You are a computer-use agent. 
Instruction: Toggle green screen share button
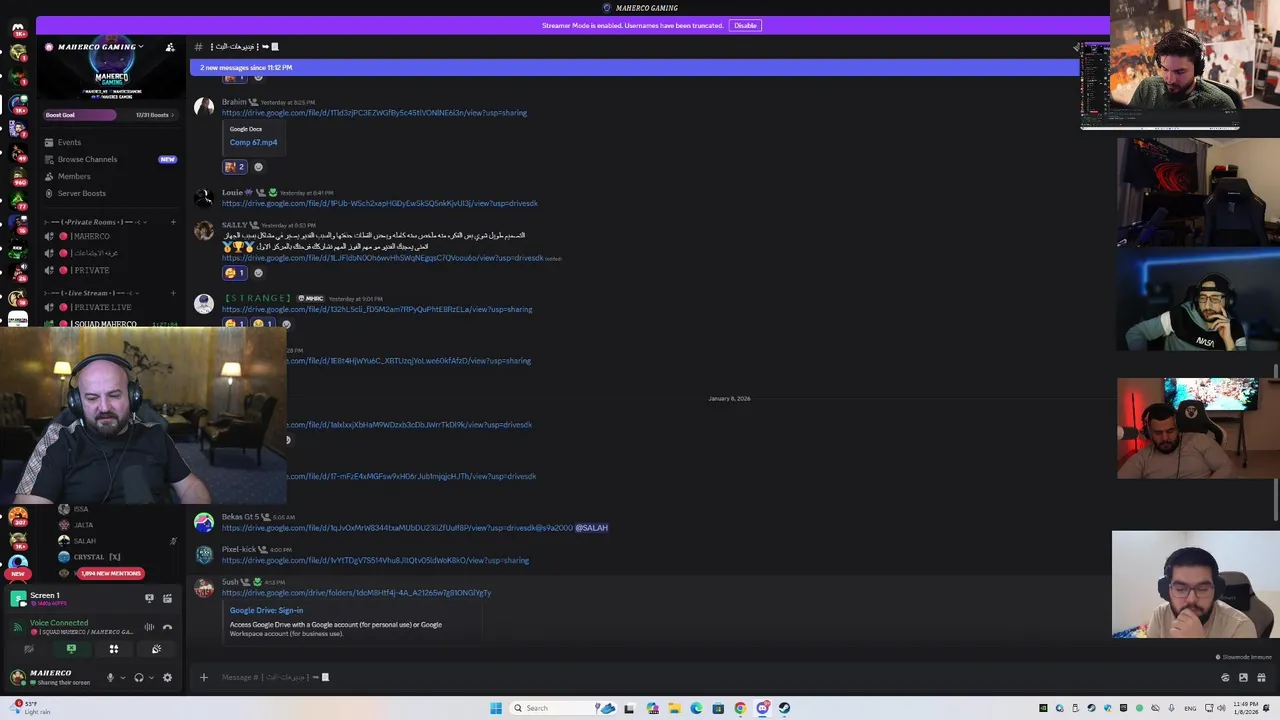pos(71,649)
